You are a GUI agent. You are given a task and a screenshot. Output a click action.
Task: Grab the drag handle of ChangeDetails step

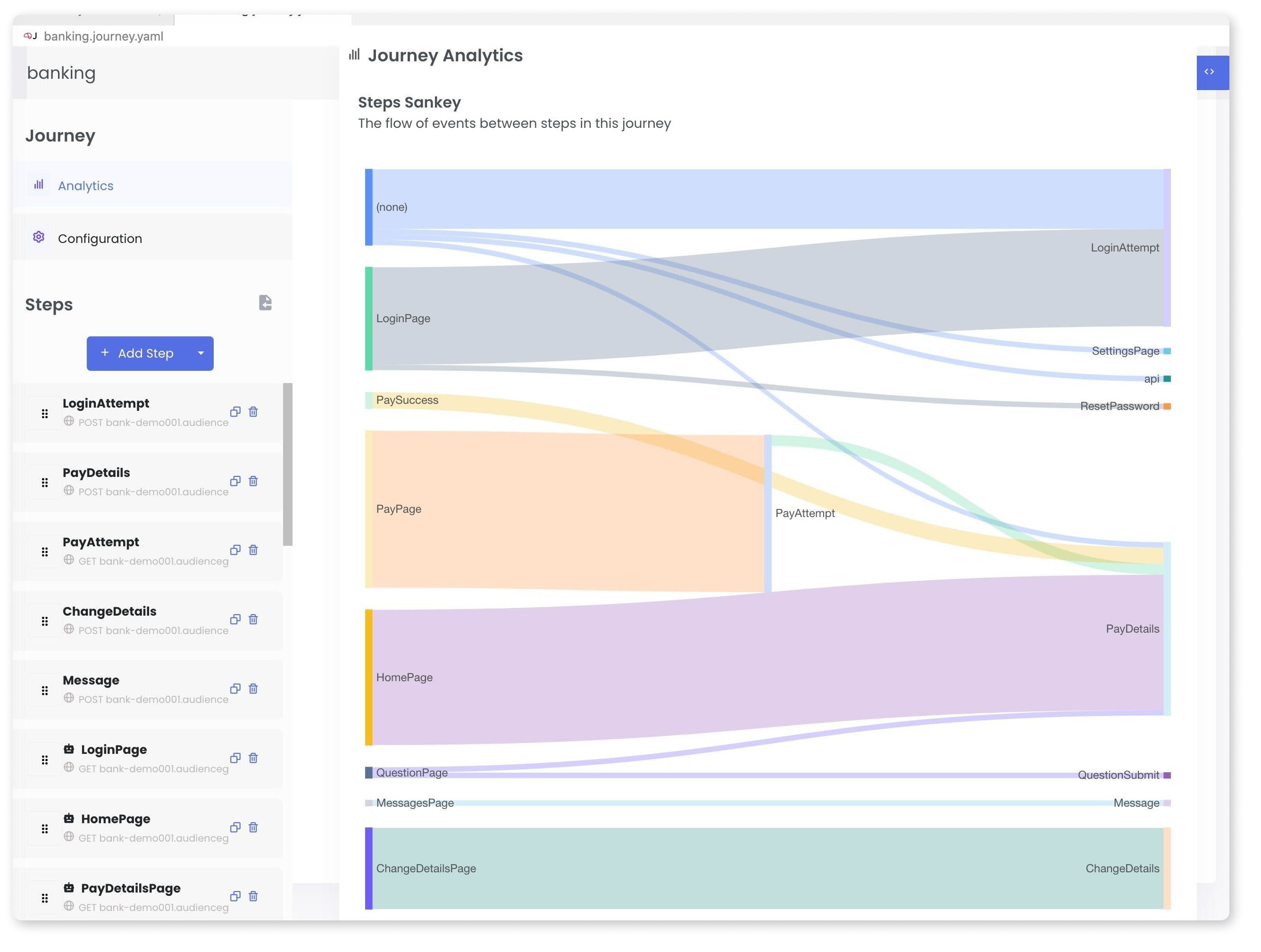point(44,621)
